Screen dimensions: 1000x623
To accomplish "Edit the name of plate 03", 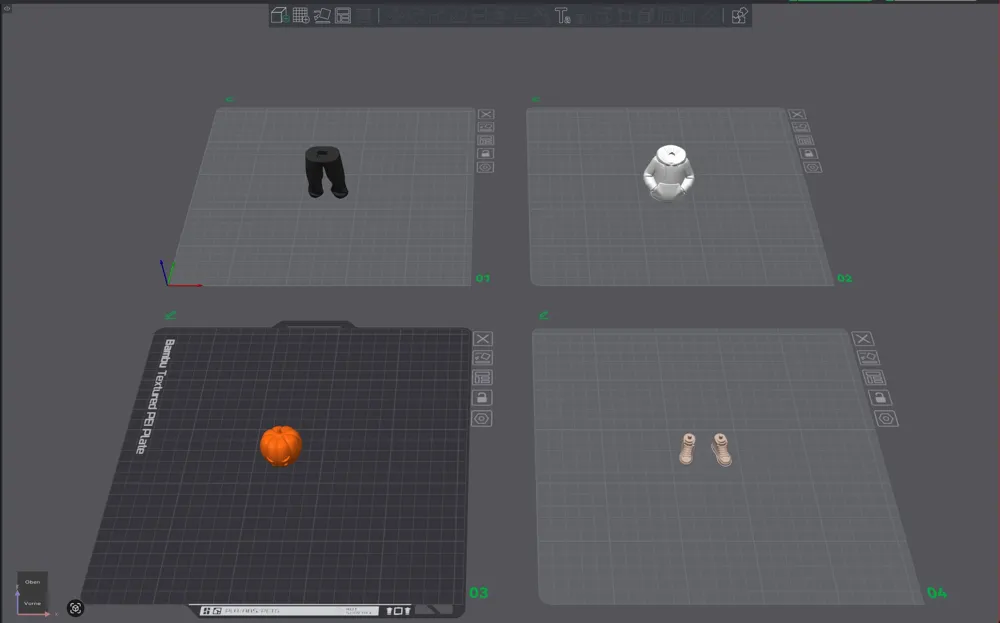I will 170,314.
